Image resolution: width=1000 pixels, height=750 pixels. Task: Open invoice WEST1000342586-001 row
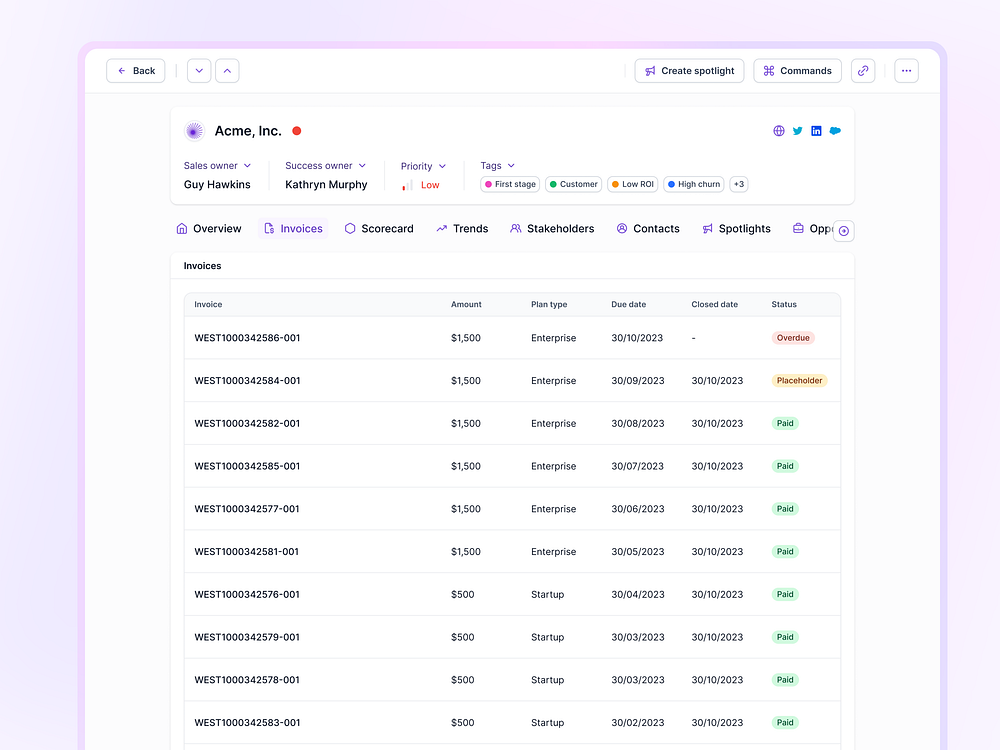(247, 338)
